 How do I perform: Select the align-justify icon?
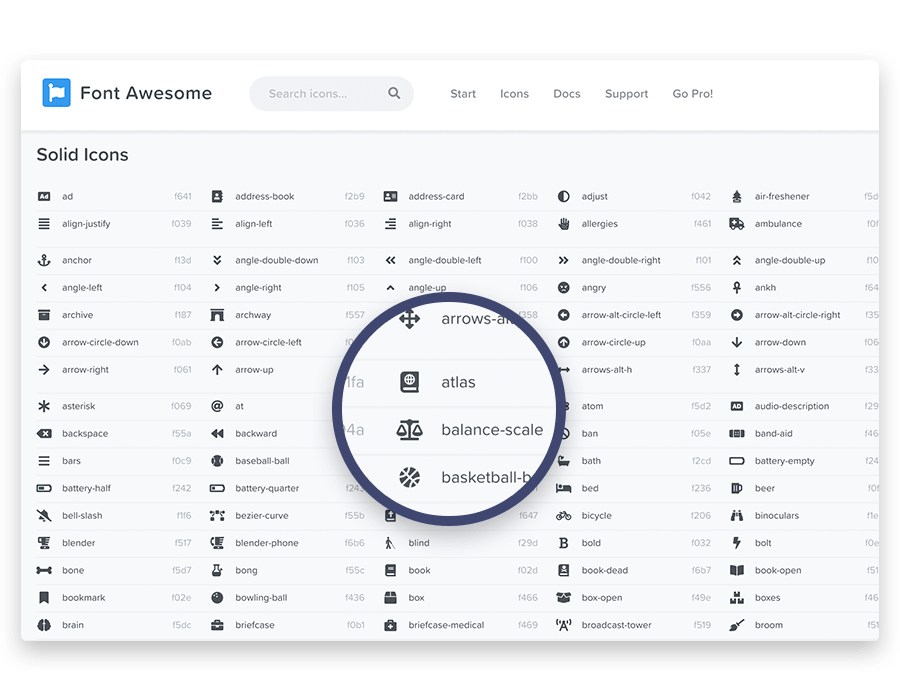click(44, 224)
